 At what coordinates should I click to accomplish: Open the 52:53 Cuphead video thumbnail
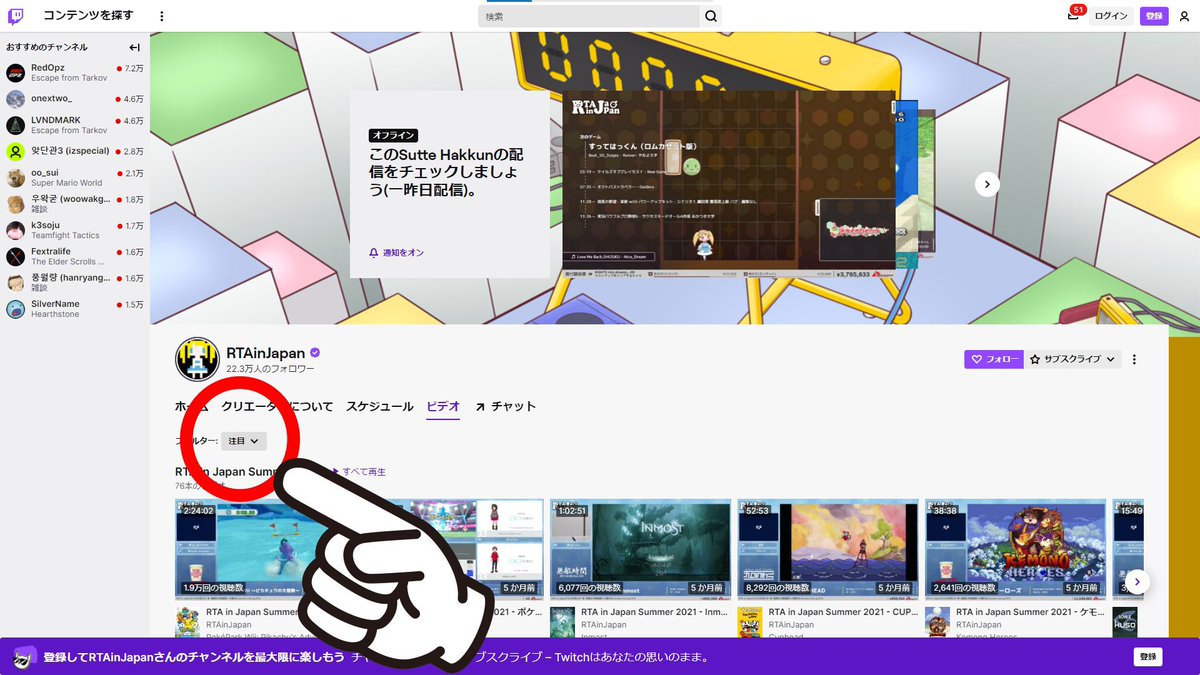click(828, 548)
